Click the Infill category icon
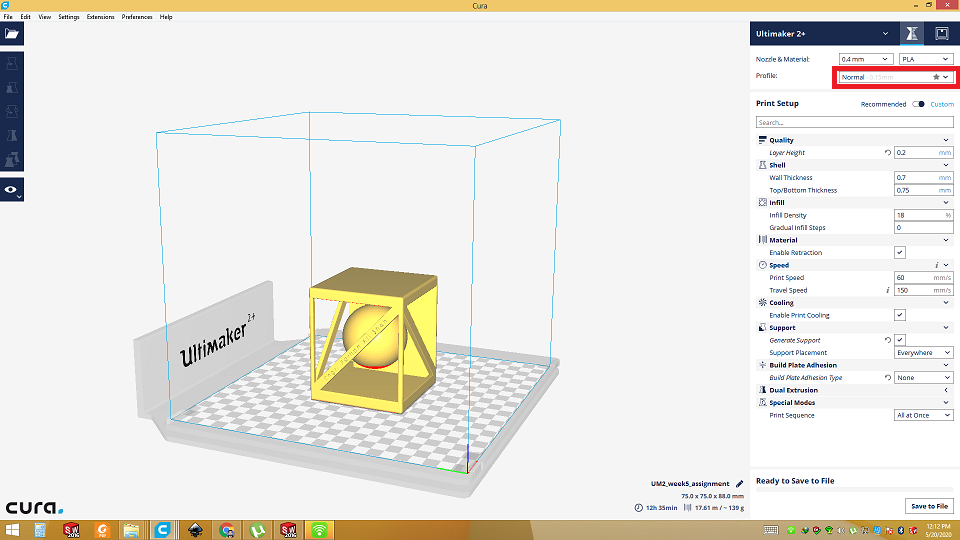 pyautogui.click(x=762, y=203)
